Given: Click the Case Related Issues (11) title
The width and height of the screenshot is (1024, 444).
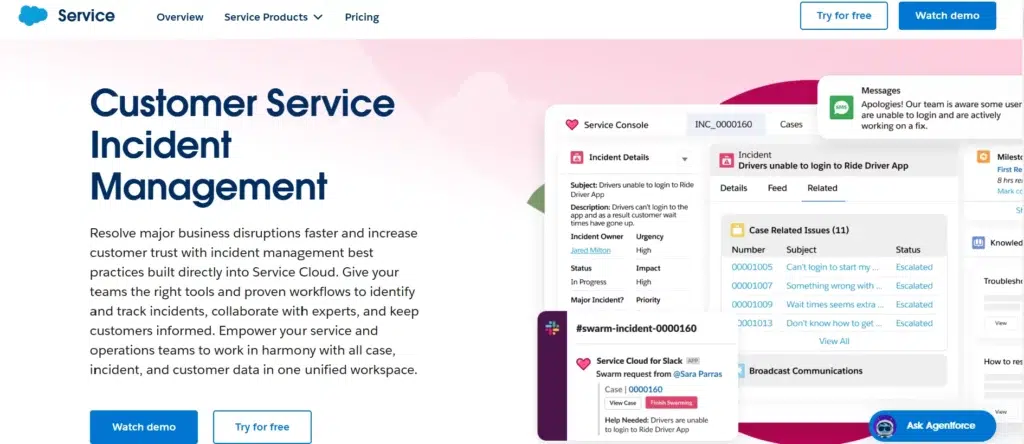Looking at the screenshot, I should (x=799, y=230).
